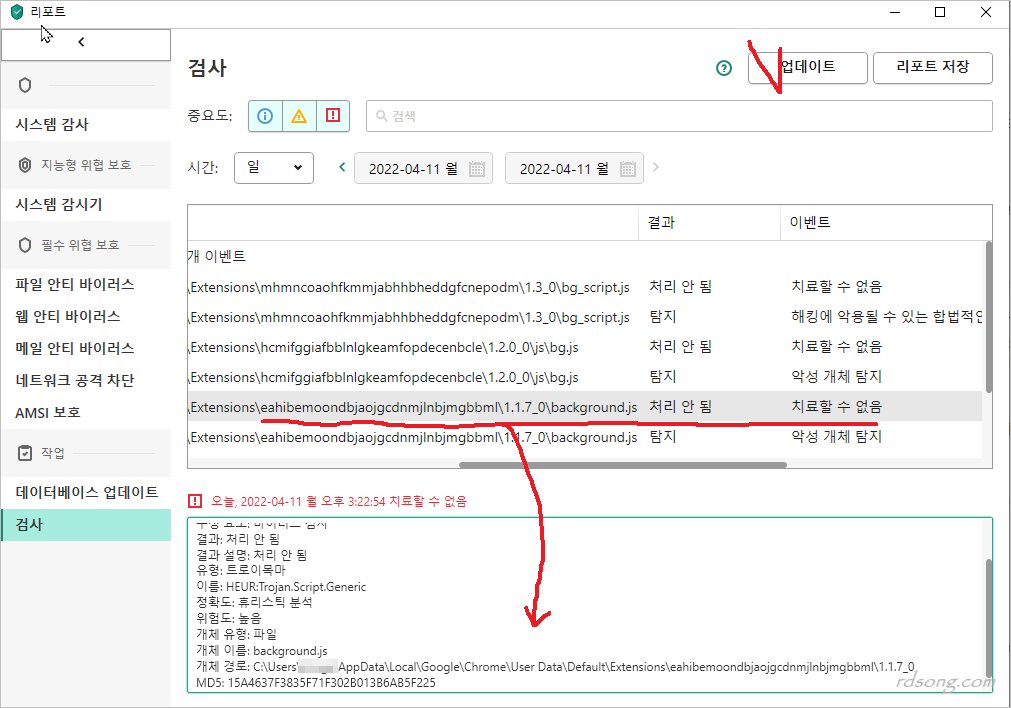Click the 리포트 저장 button

932,67
